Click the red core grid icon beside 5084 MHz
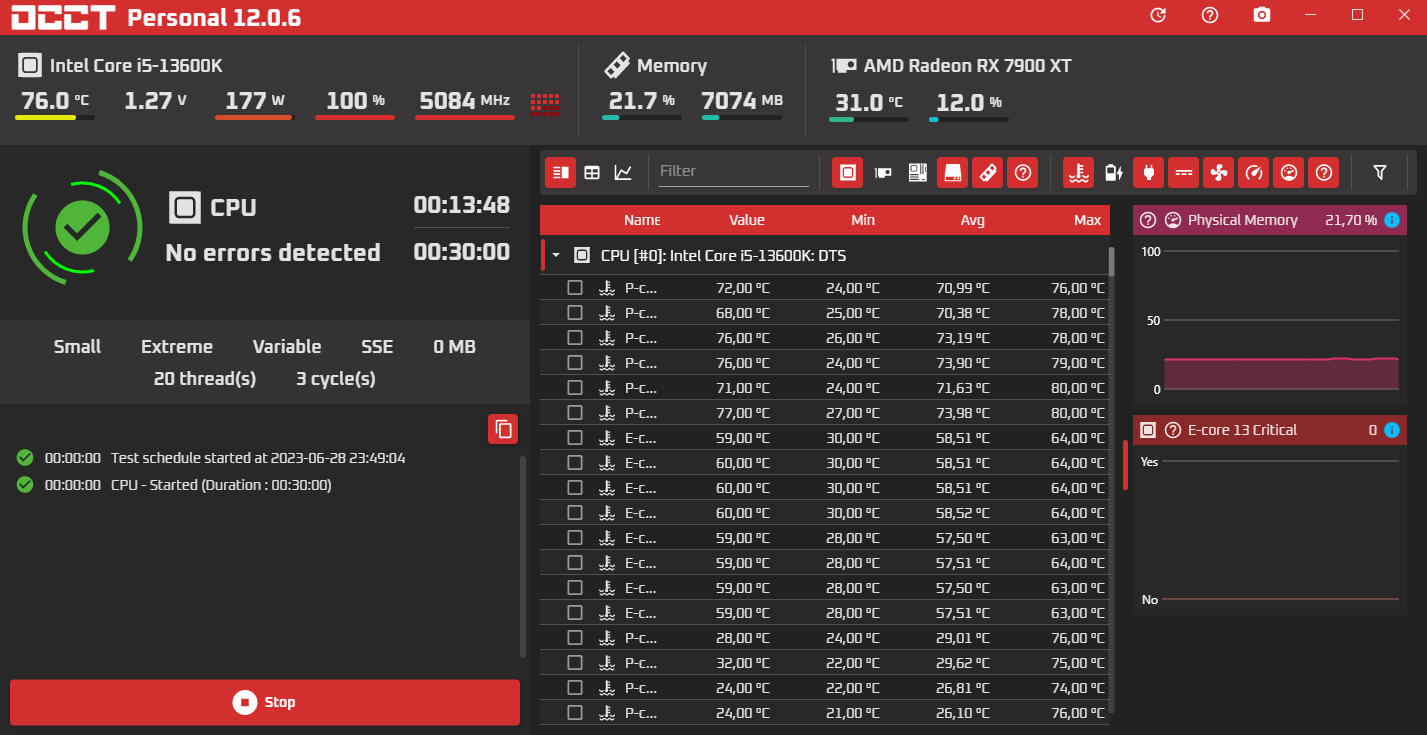Screen dimensions: 1427x735 (x=545, y=103)
